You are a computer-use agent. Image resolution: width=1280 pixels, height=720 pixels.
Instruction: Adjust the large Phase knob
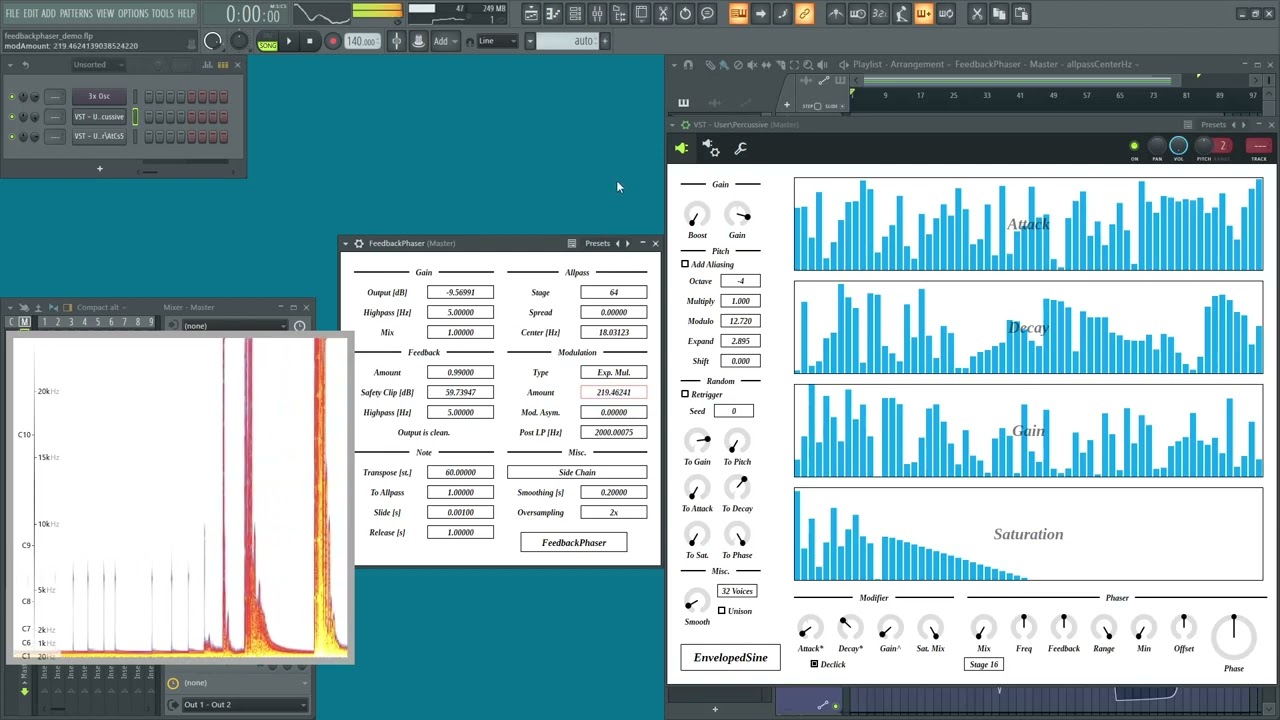(x=1234, y=637)
